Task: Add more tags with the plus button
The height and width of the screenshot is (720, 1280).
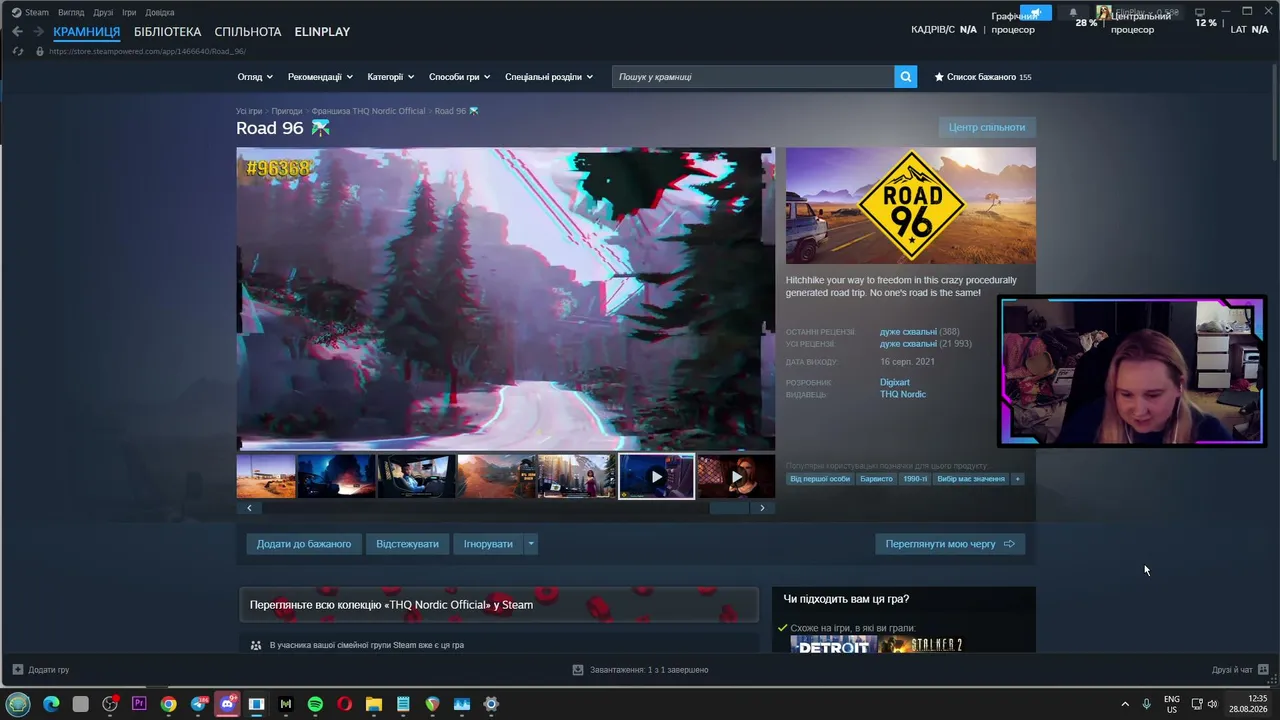Action: click(x=1018, y=479)
